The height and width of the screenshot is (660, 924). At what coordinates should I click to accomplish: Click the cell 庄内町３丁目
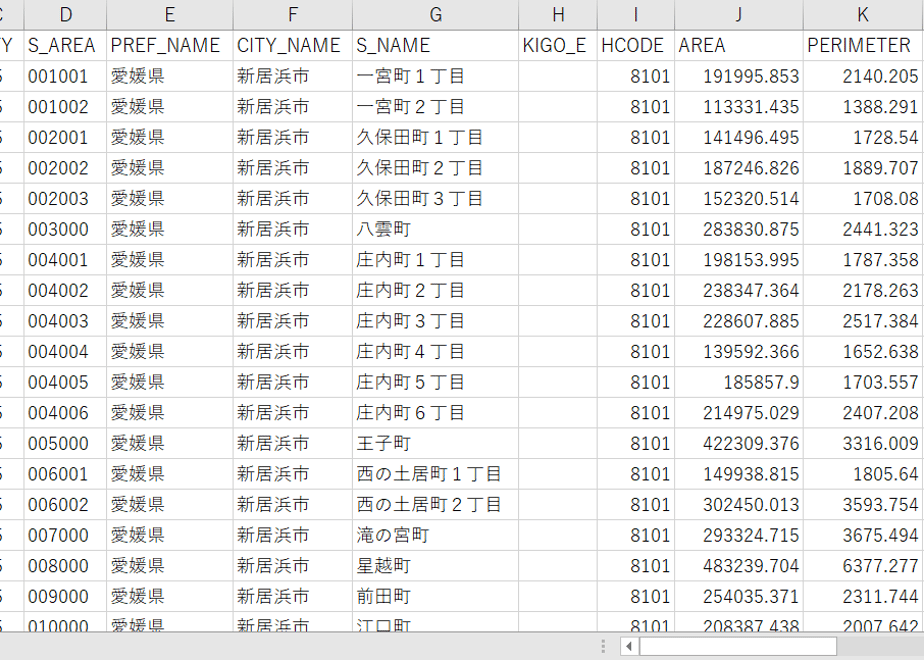(435, 321)
